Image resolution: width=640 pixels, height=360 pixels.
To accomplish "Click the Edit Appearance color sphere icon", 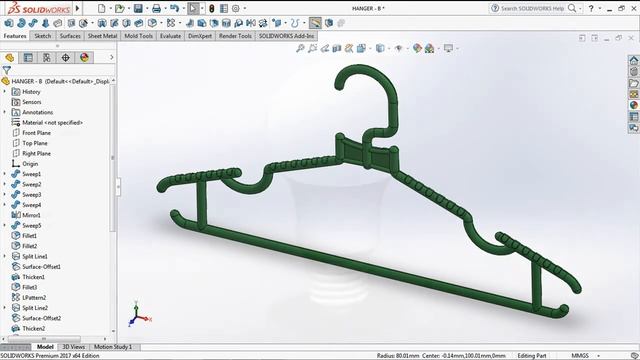I will 417,49.
